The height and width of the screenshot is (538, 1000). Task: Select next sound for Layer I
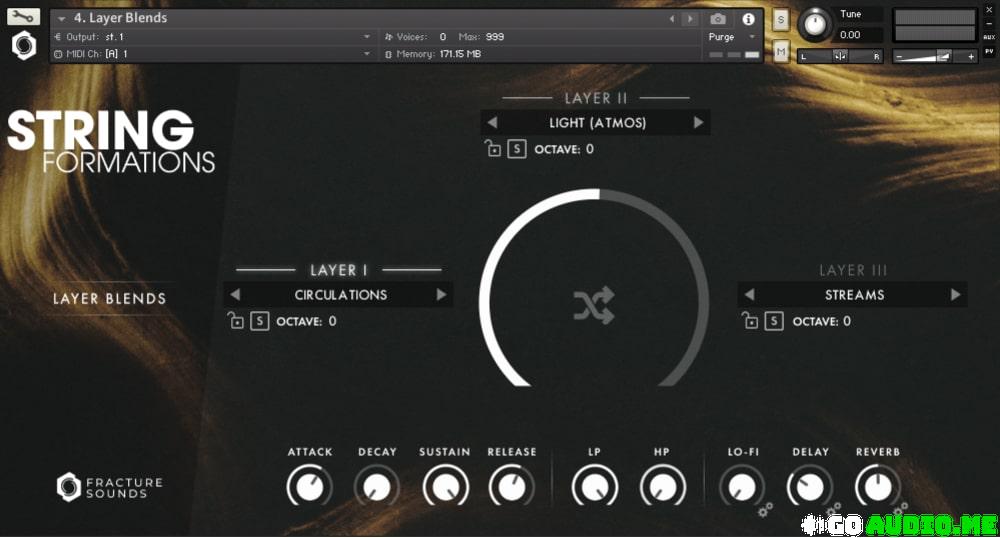[x=441, y=294]
